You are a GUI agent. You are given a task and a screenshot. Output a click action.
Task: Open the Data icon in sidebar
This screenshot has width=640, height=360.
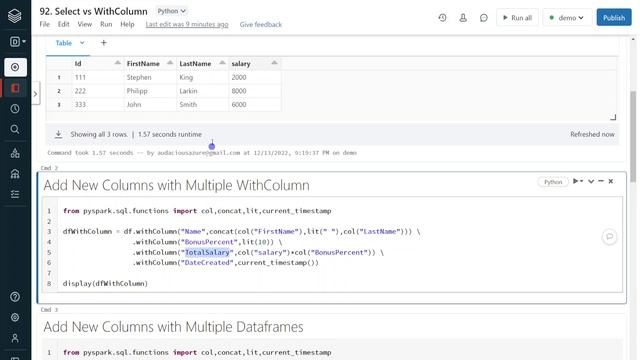pos(15,153)
